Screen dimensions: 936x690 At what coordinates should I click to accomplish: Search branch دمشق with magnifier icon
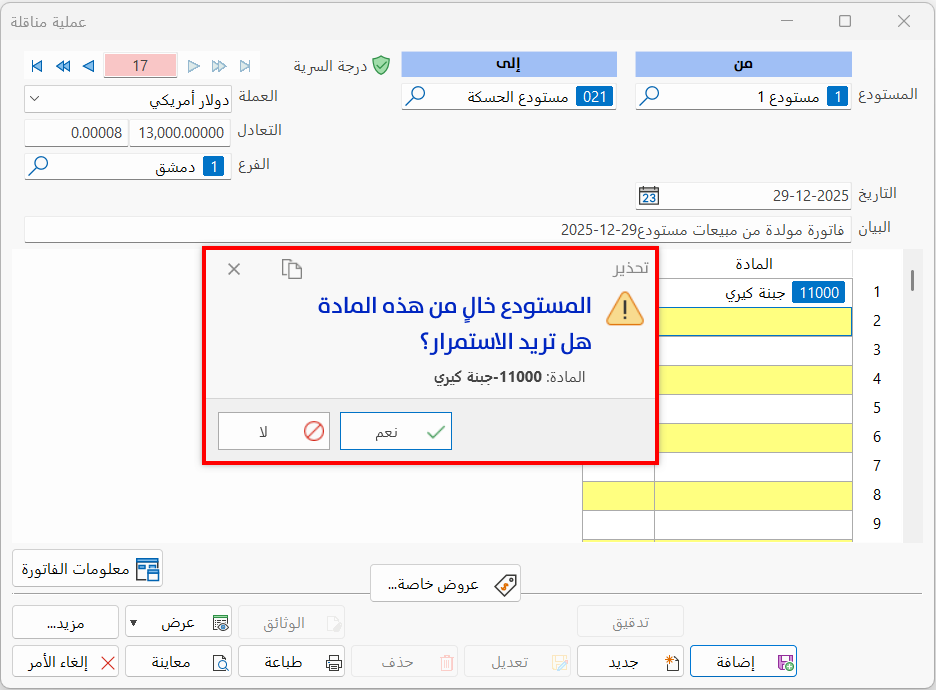38,165
